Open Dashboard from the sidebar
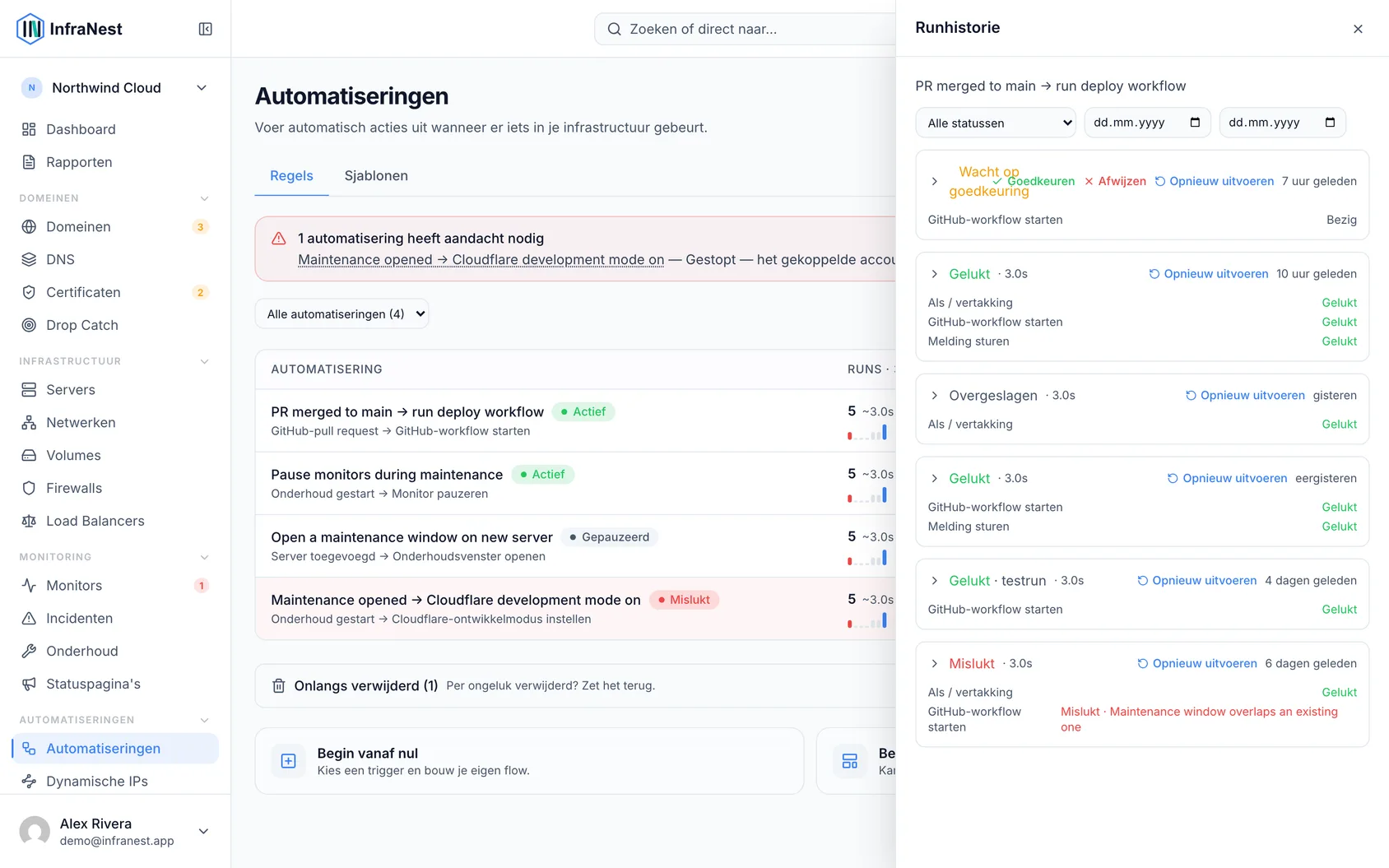Viewport: 1389px width, 868px height. (x=115, y=129)
